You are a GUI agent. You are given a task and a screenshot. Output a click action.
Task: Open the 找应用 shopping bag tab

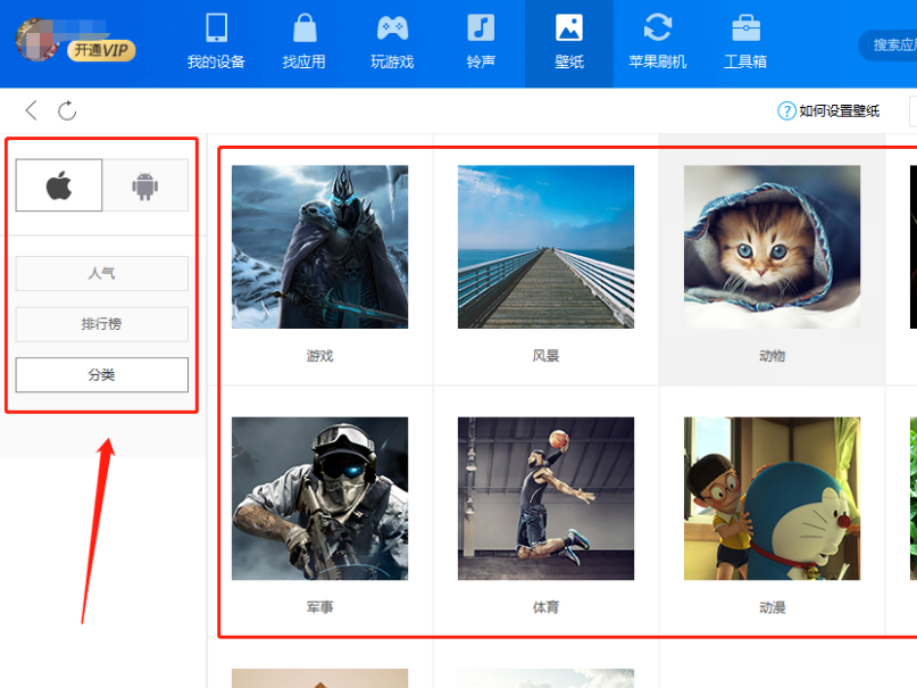304,43
